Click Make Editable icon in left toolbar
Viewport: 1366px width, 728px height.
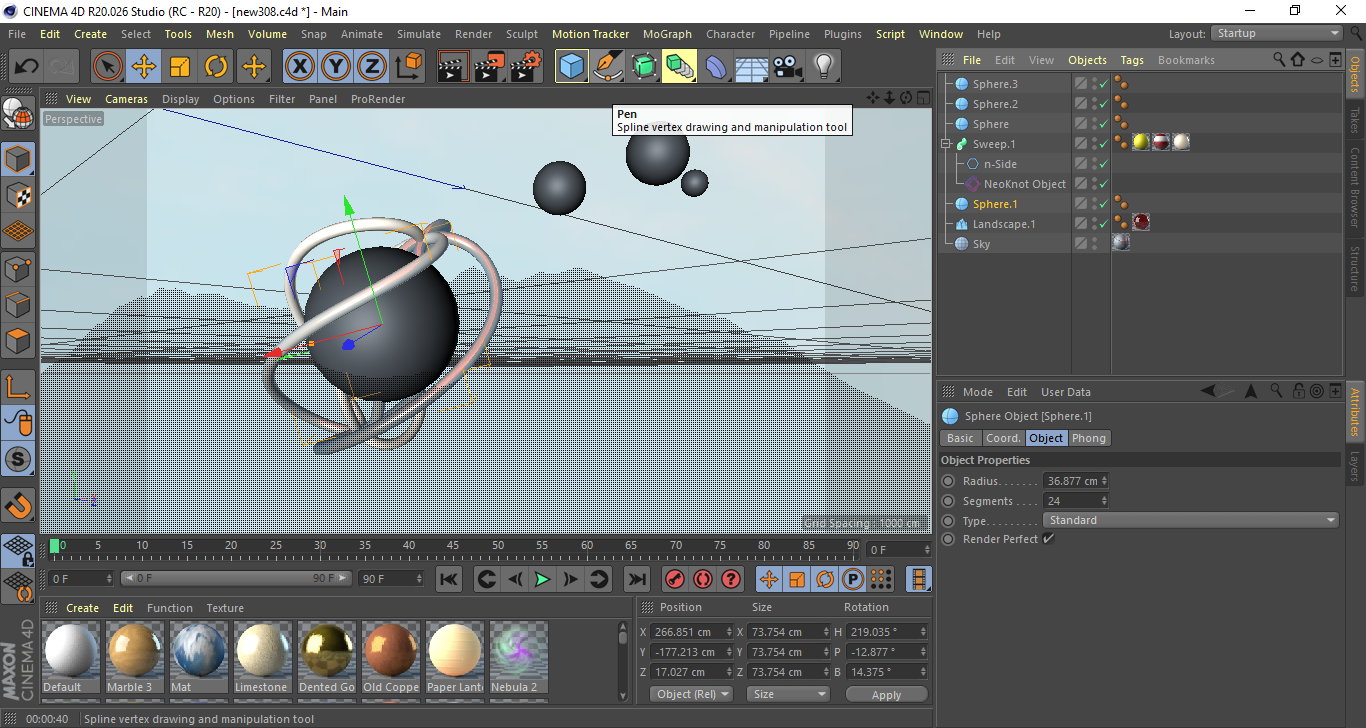coord(18,115)
